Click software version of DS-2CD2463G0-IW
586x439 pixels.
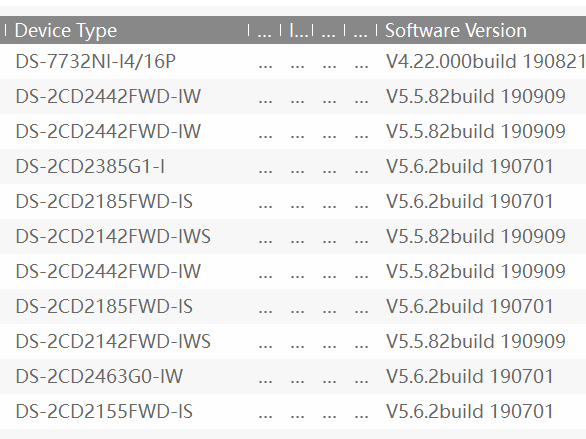tap(469, 376)
